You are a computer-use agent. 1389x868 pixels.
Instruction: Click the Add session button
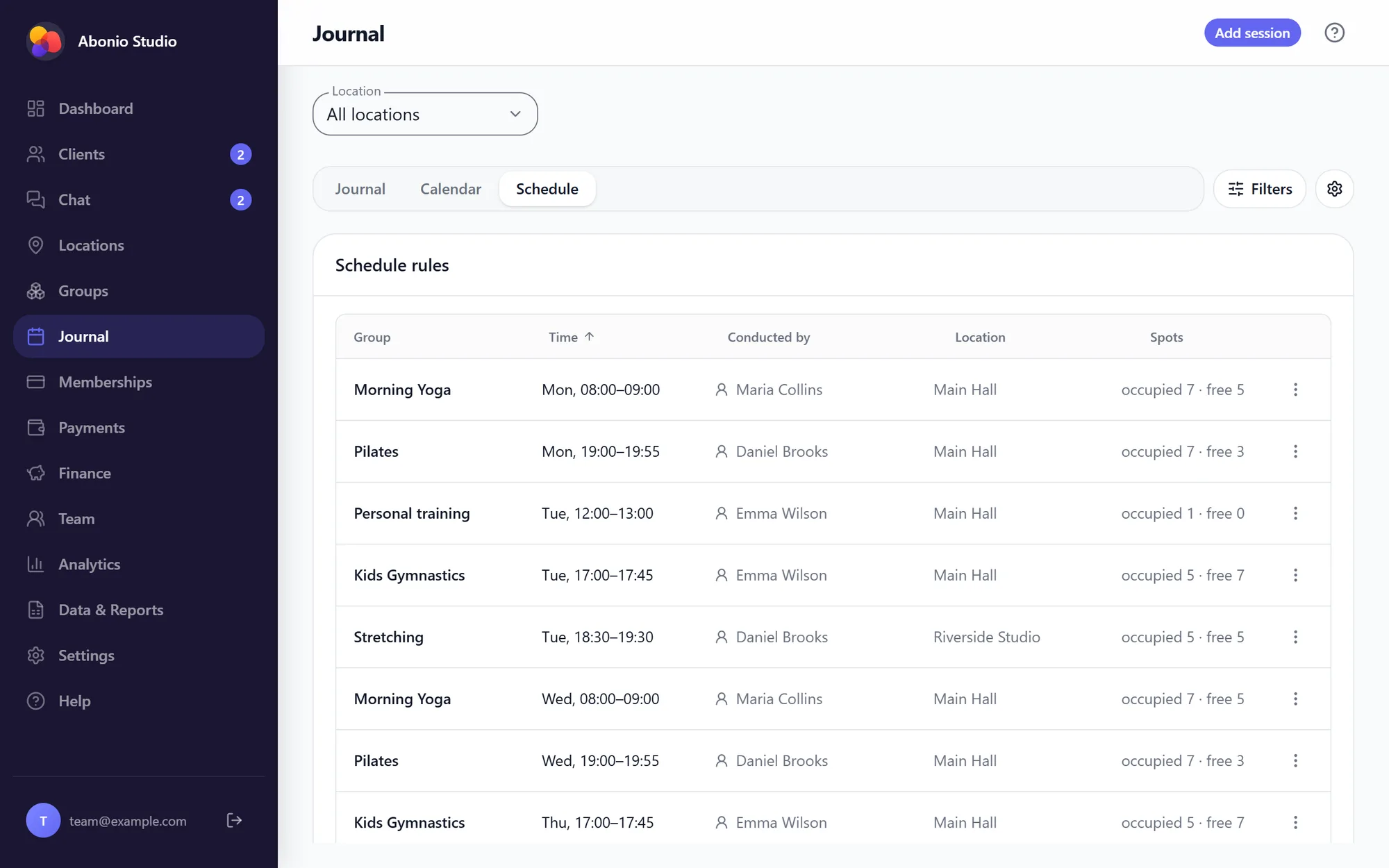[x=1252, y=33]
